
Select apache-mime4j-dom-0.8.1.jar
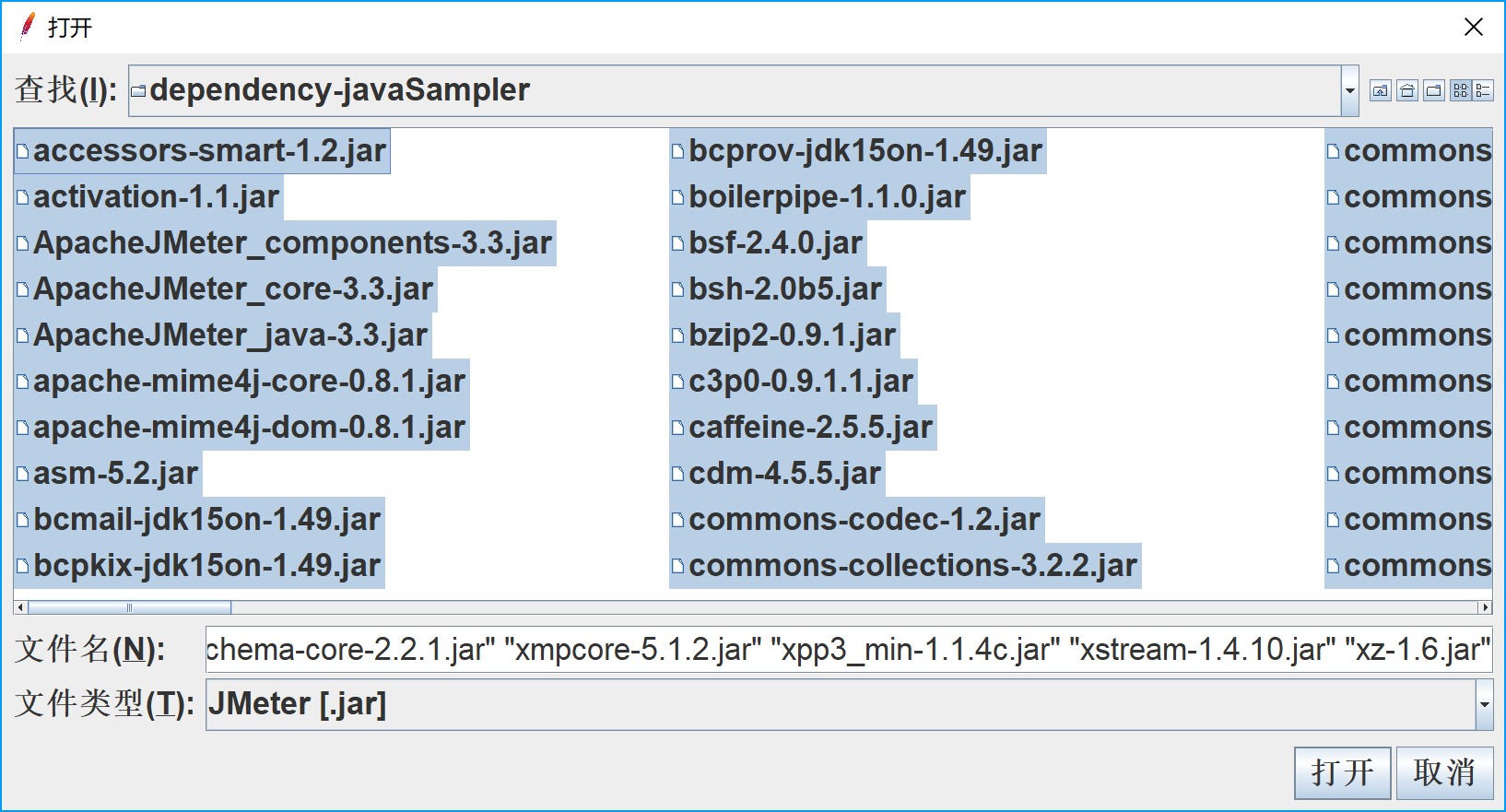[241, 428]
